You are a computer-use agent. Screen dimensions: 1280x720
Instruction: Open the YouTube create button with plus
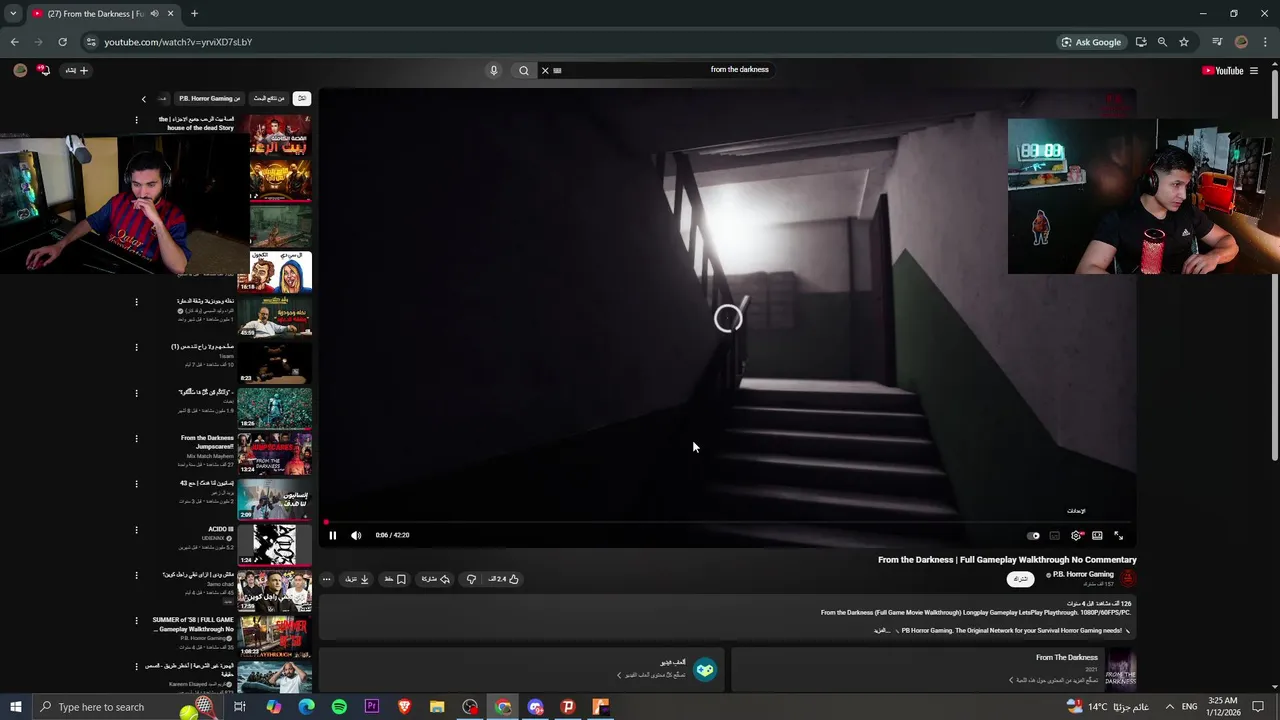click(77, 70)
